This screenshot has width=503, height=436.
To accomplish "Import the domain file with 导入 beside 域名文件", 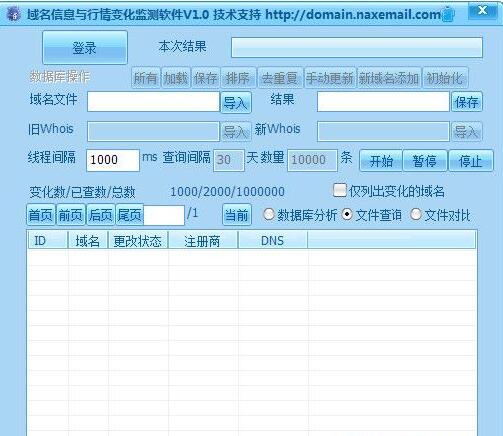I will [x=236, y=102].
